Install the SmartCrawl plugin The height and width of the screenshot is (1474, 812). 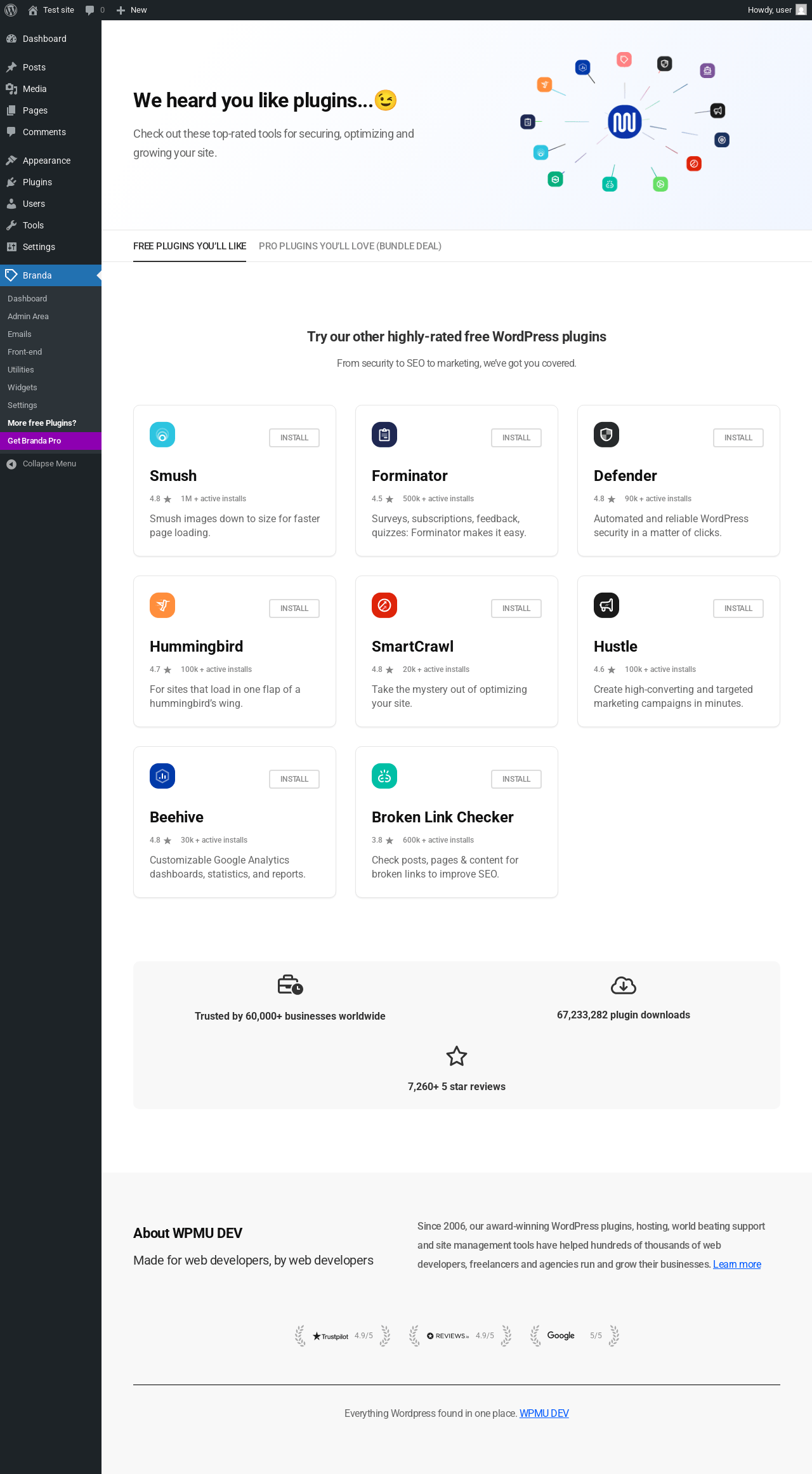pos(516,609)
